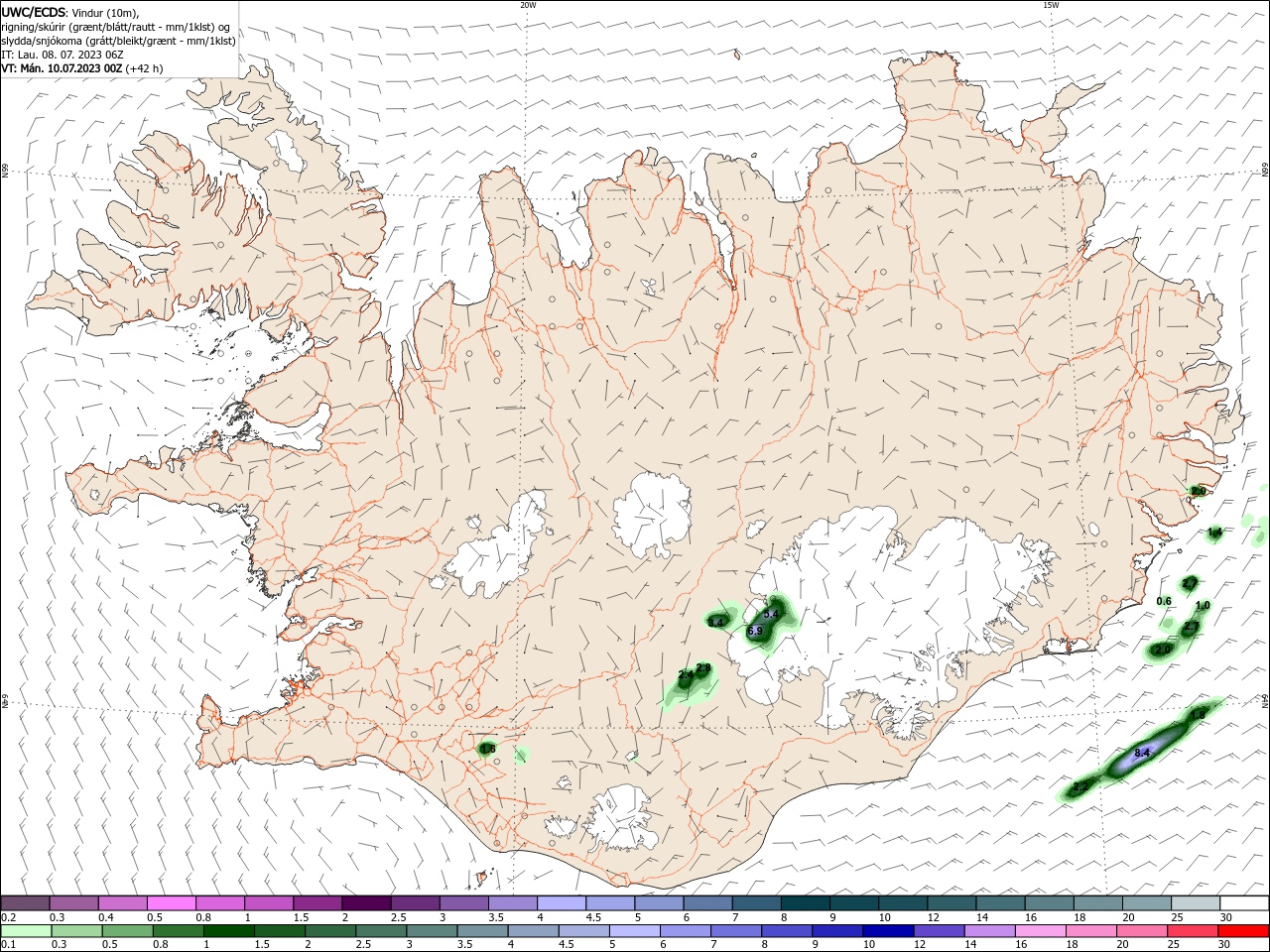The width and height of the screenshot is (1270, 952).
Task: Select the pale periwinkle 5–6 swatch in the bottom legend row
Action: pyautogui.click(x=634, y=931)
